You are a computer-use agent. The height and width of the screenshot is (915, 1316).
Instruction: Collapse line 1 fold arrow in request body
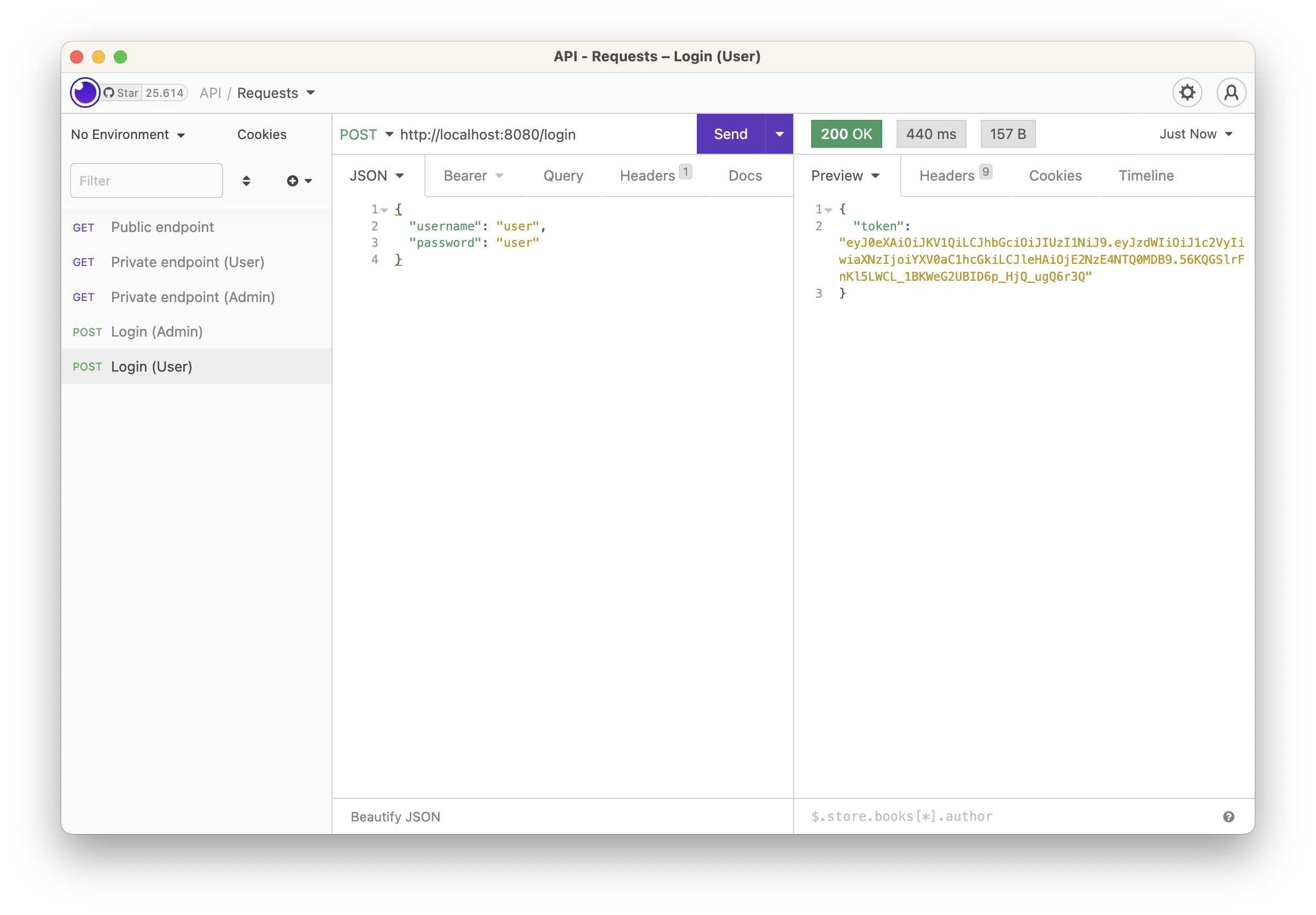[385, 210]
